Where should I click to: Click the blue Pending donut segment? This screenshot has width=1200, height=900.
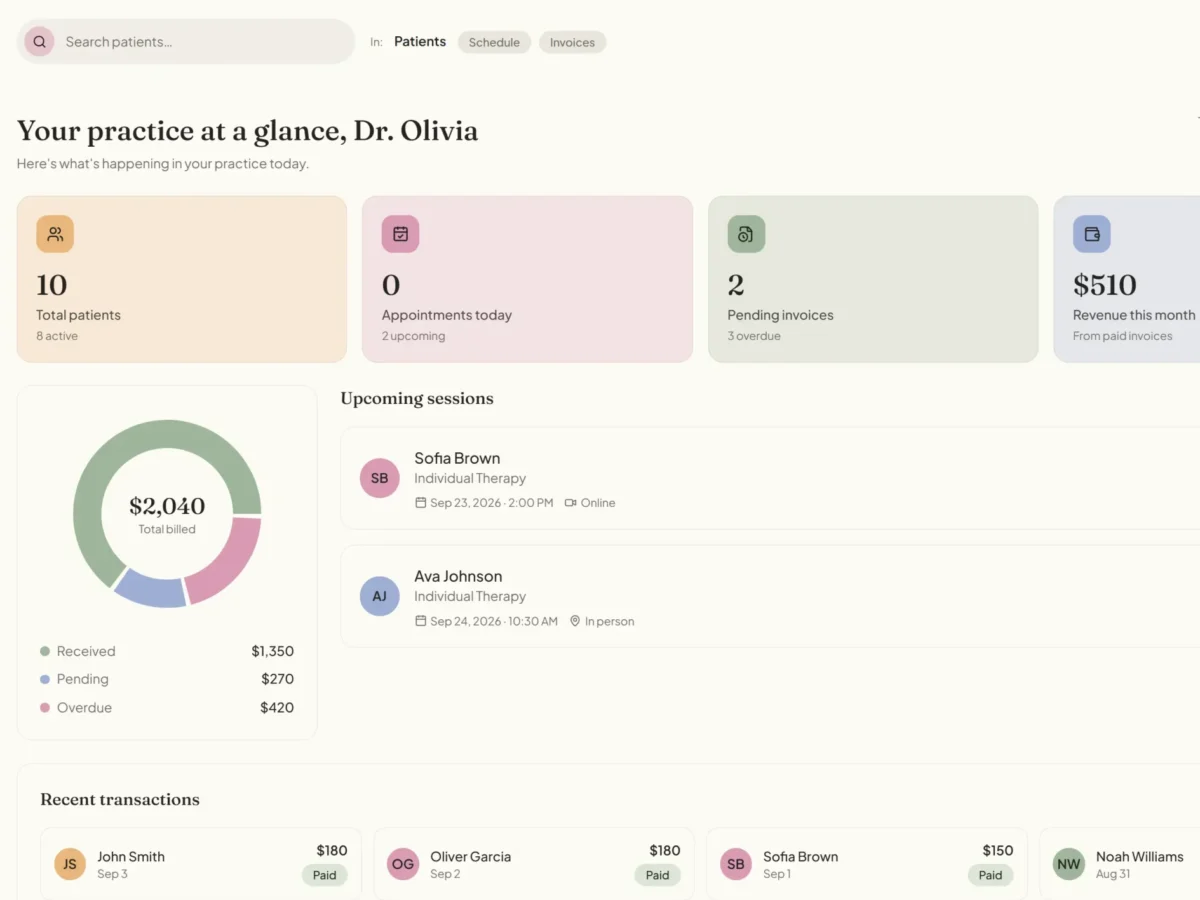tap(150, 590)
